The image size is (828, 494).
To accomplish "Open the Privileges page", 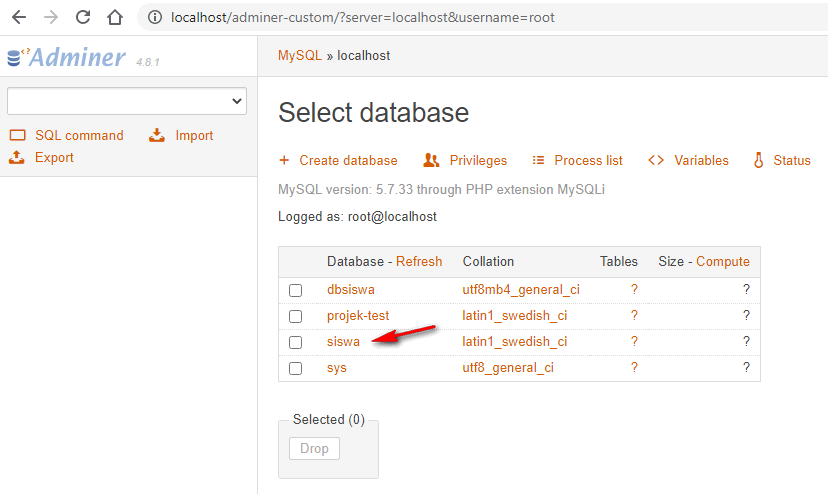I will pos(477,160).
